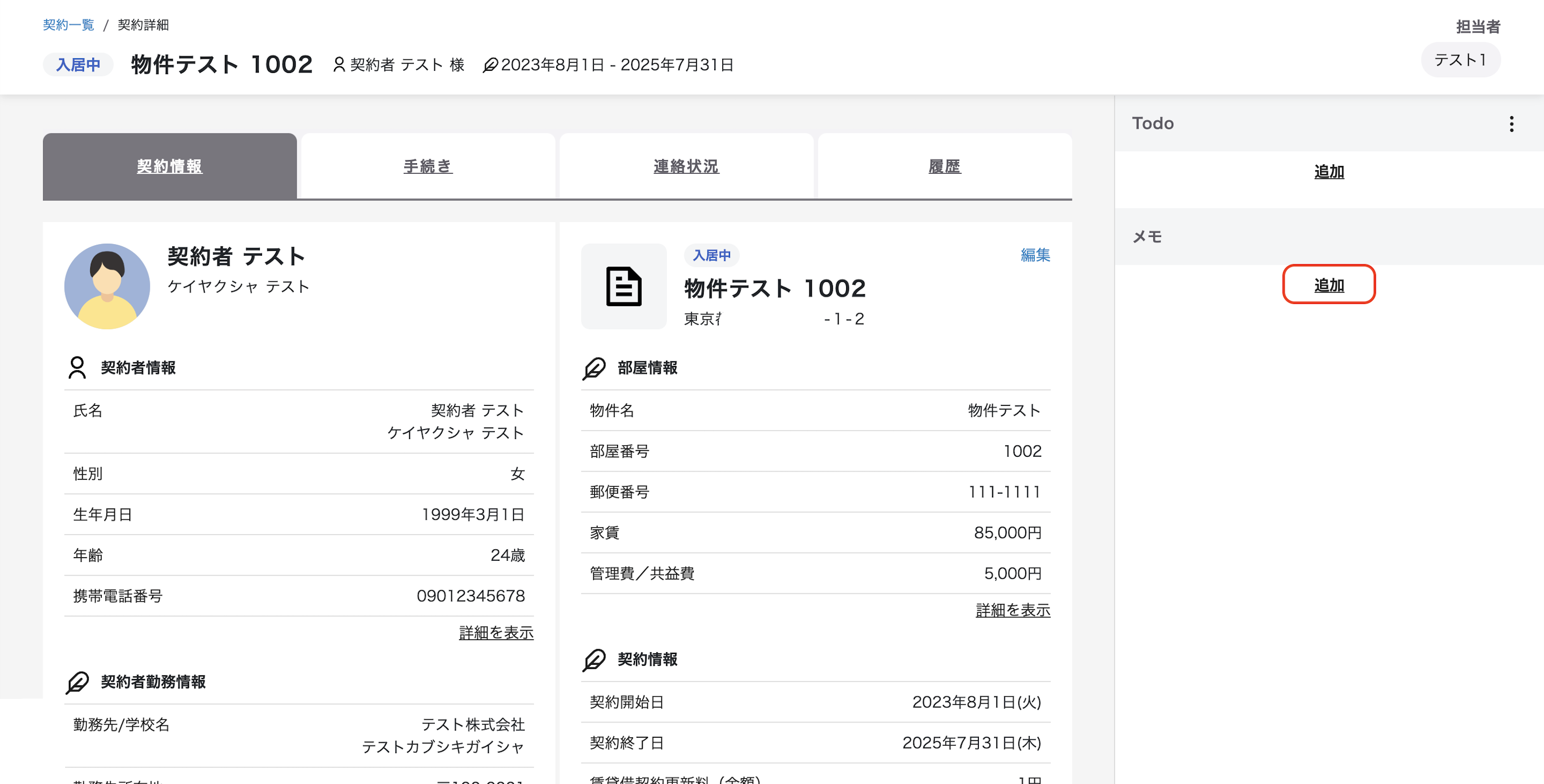1544x784 pixels.
Task: Show details under 契約者情報 via 詳細を表示
Action: [496, 632]
